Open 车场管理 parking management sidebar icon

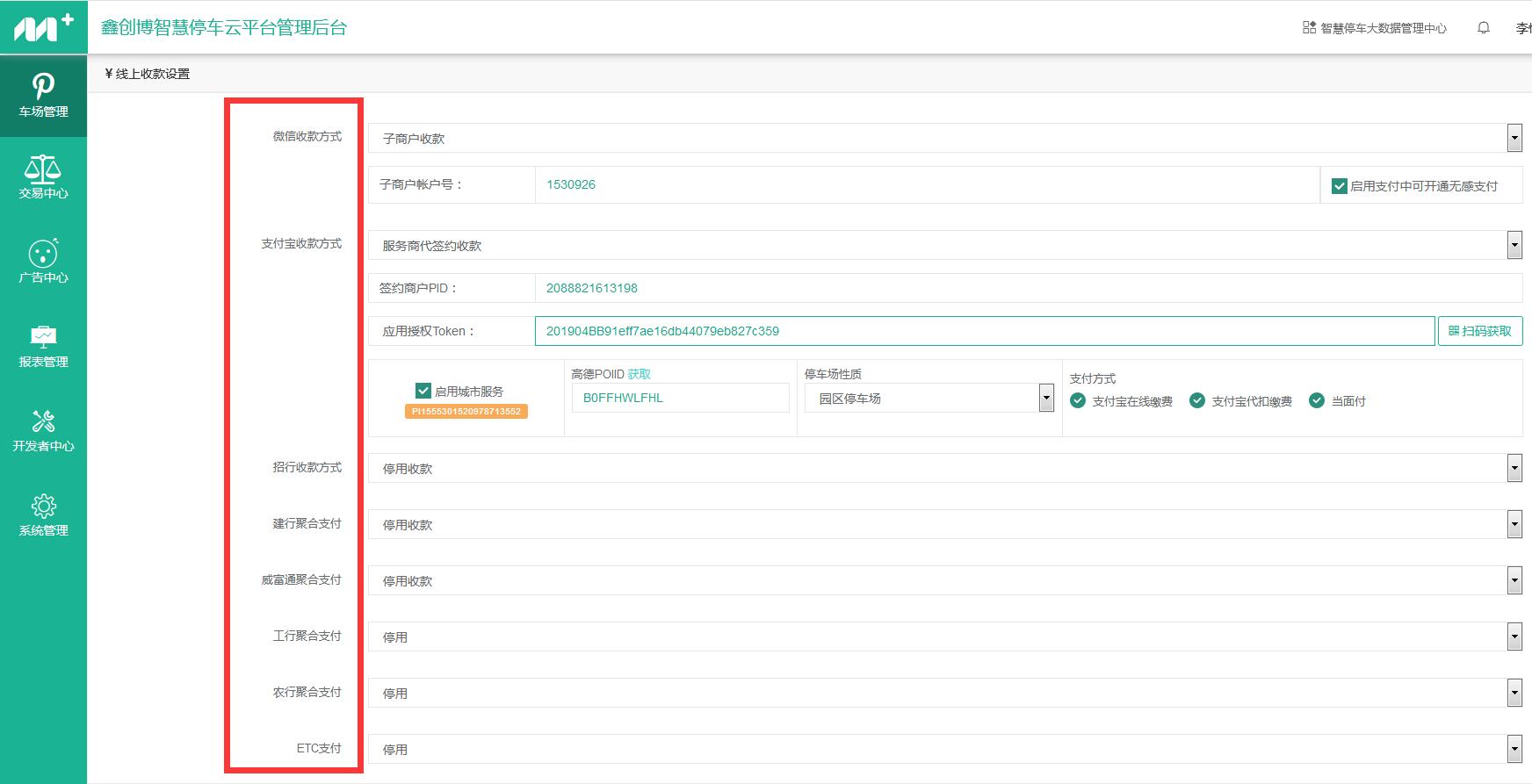click(x=43, y=87)
